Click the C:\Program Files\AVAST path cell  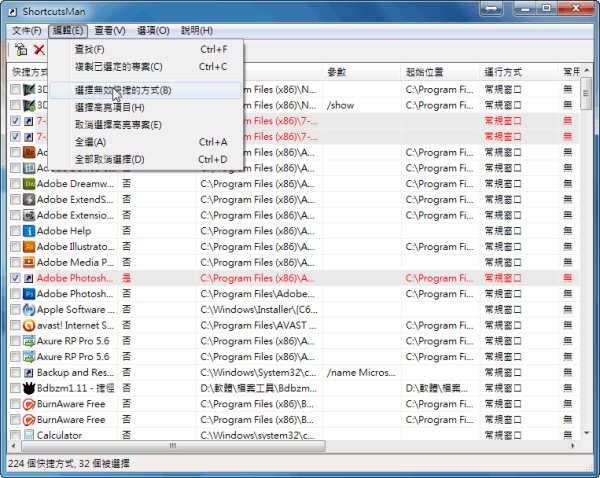[x=258, y=326]
